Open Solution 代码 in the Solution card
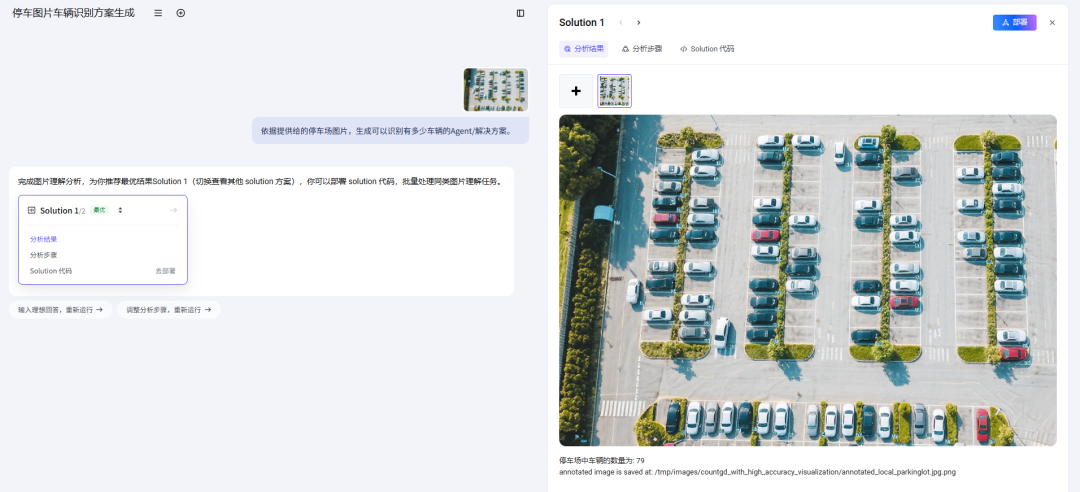The width and height of the screenshot is (1080, 492). (x=51, y=271)
